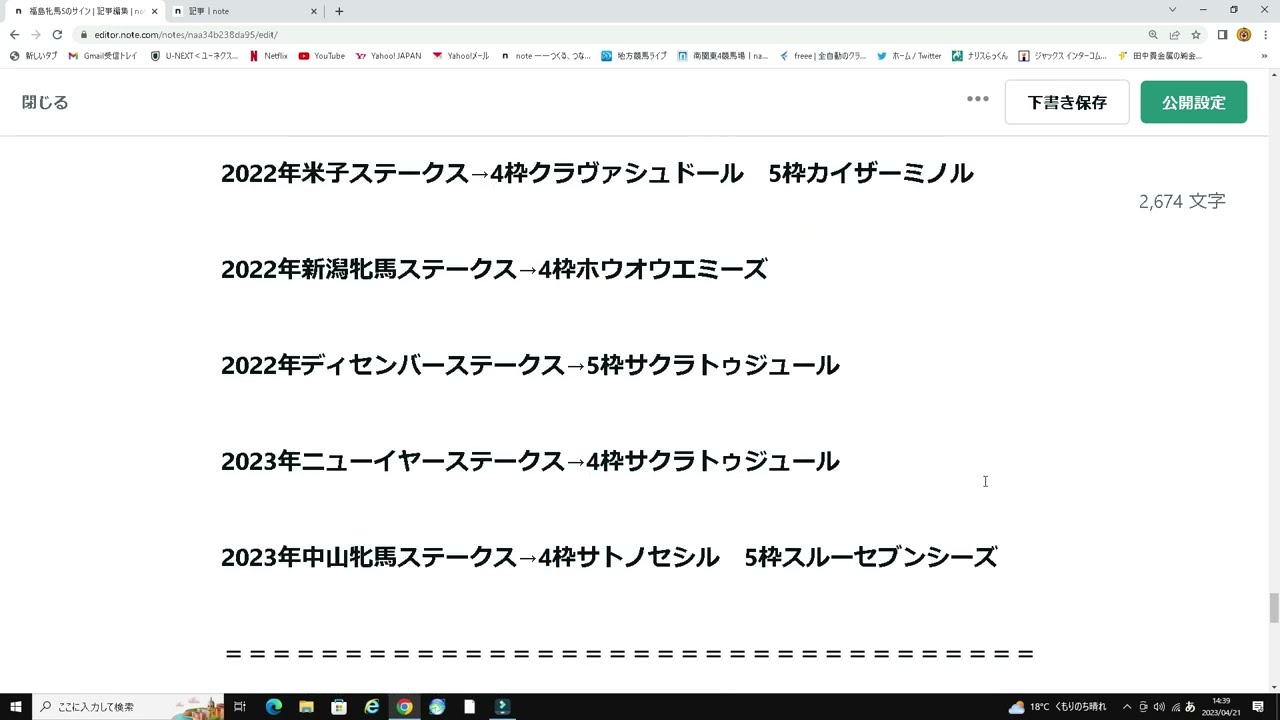Select the 福島牝馬Sのサイン editing tab
Image resolution: width=1280 pixels, height=720 pixels.
tap(80, 11)
